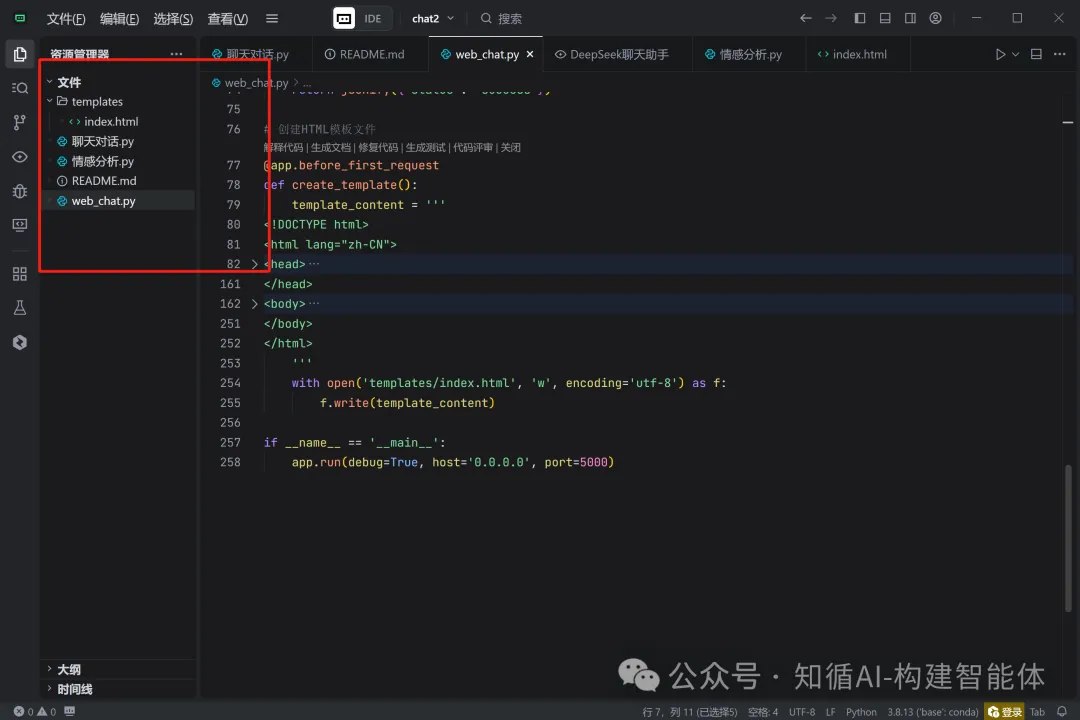1080x720 pixels.
Task: Expand folded head section at line 82
Action: (x=254, y=265)
